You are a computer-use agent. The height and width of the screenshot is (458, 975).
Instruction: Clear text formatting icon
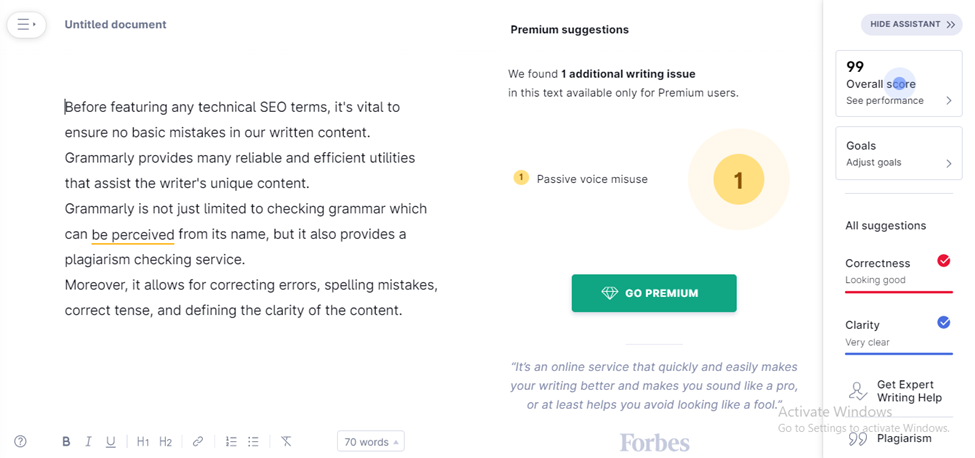285,442
